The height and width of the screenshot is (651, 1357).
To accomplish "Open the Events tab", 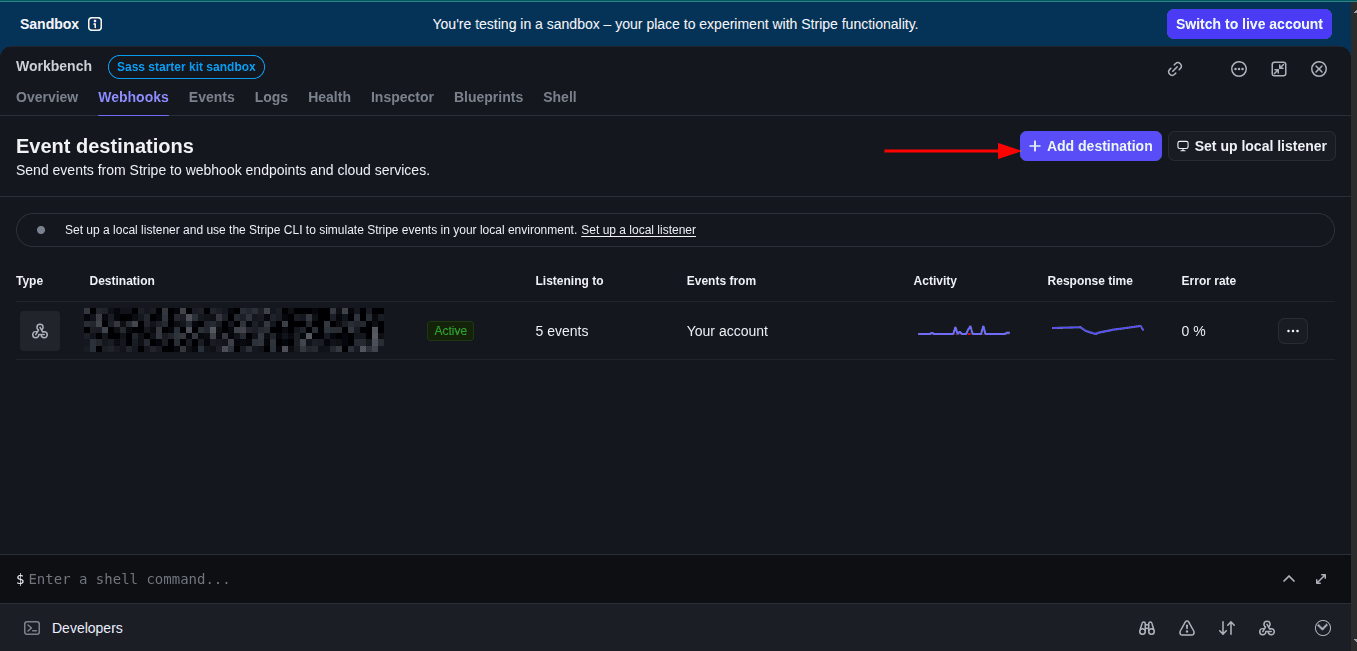I will [x=212, y=97].
